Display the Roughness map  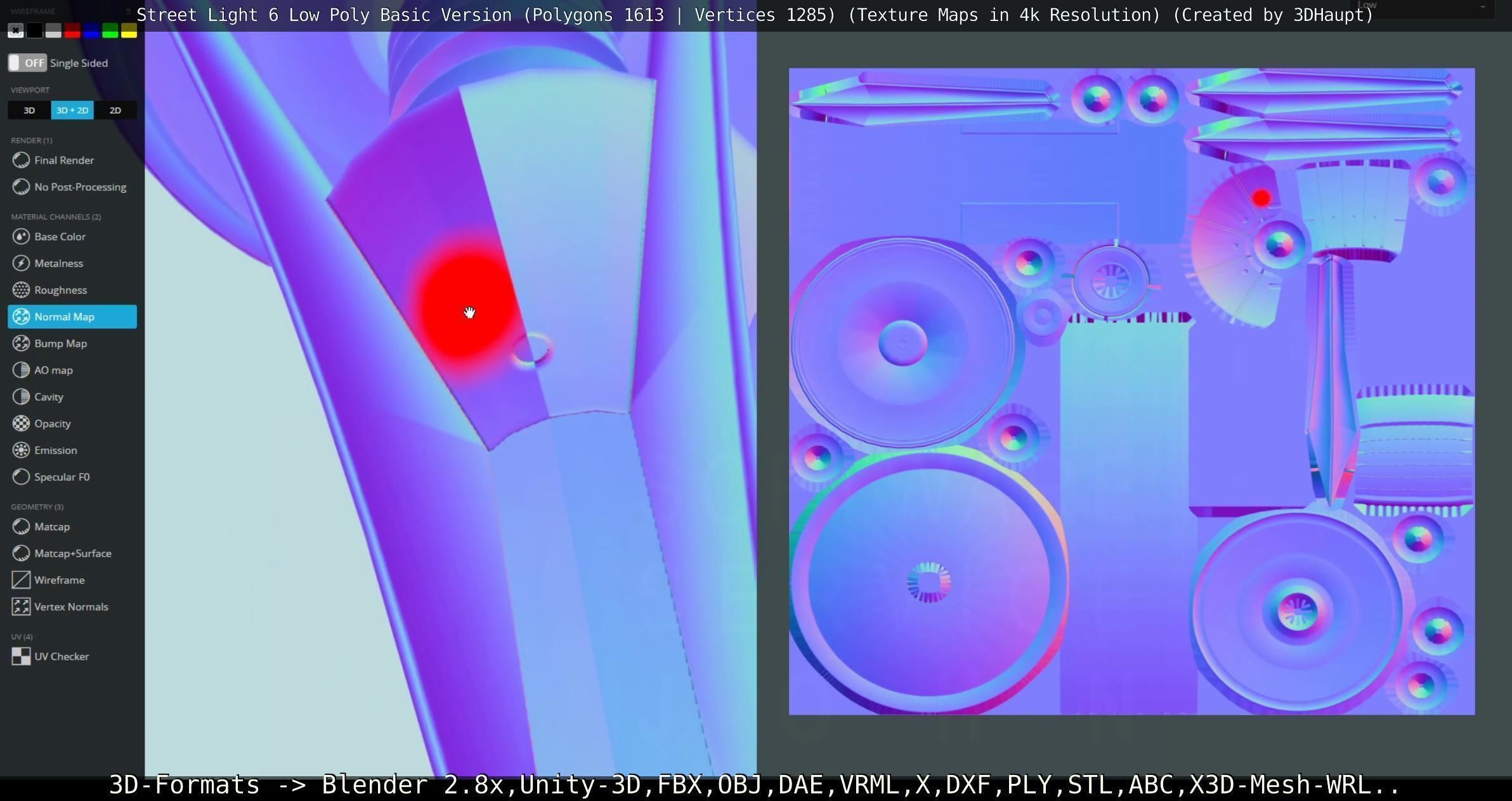click(60, 290)
